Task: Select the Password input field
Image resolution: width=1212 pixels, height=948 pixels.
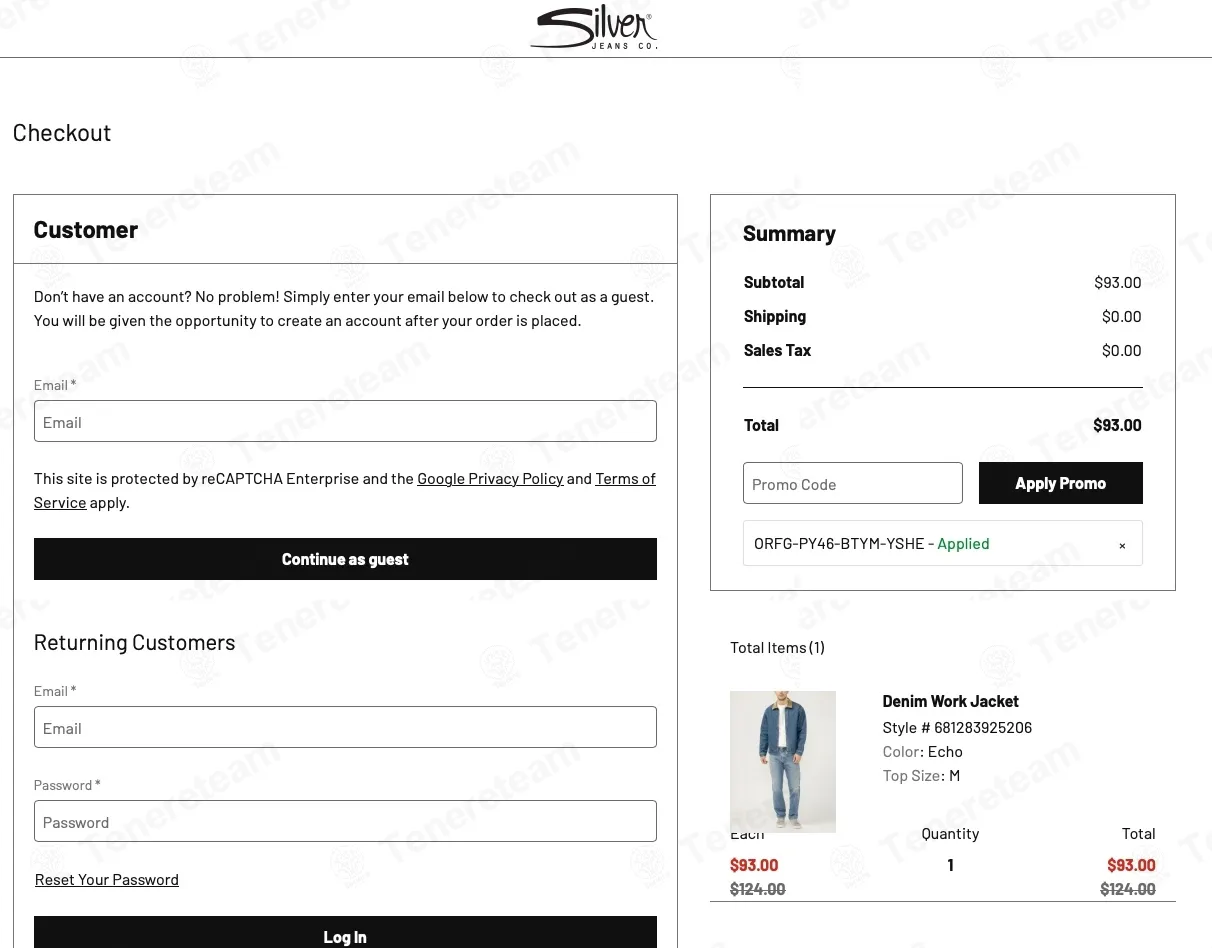Action: point(345,821)
